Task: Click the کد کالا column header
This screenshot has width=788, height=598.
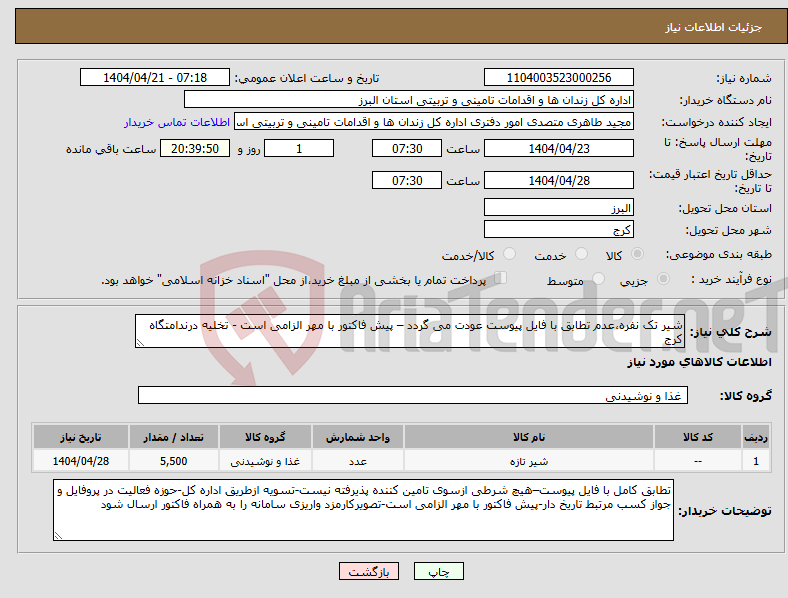Action: coord(698,437)
